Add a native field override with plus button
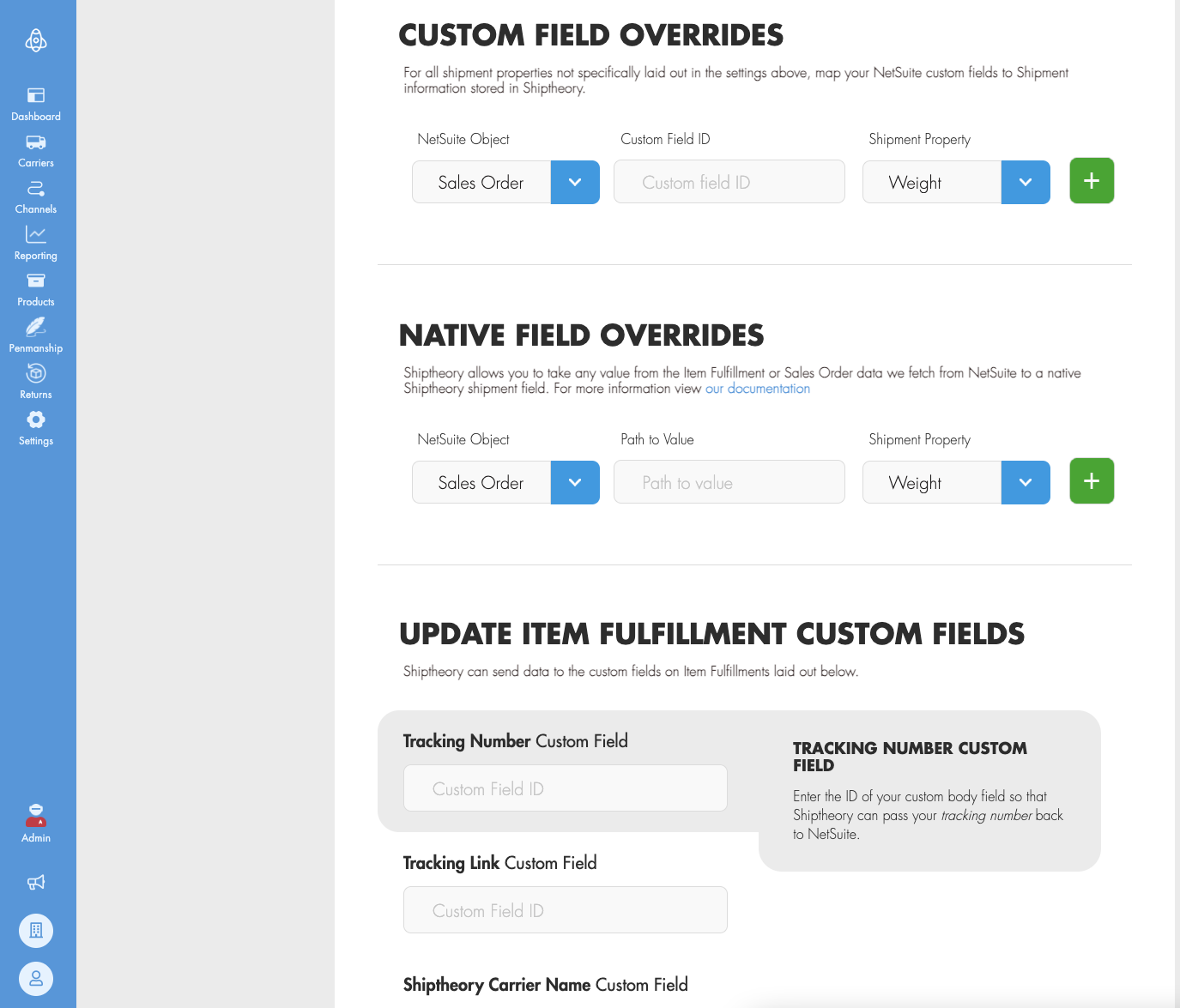1180x1008 pixels. (x=1092, y=481)
